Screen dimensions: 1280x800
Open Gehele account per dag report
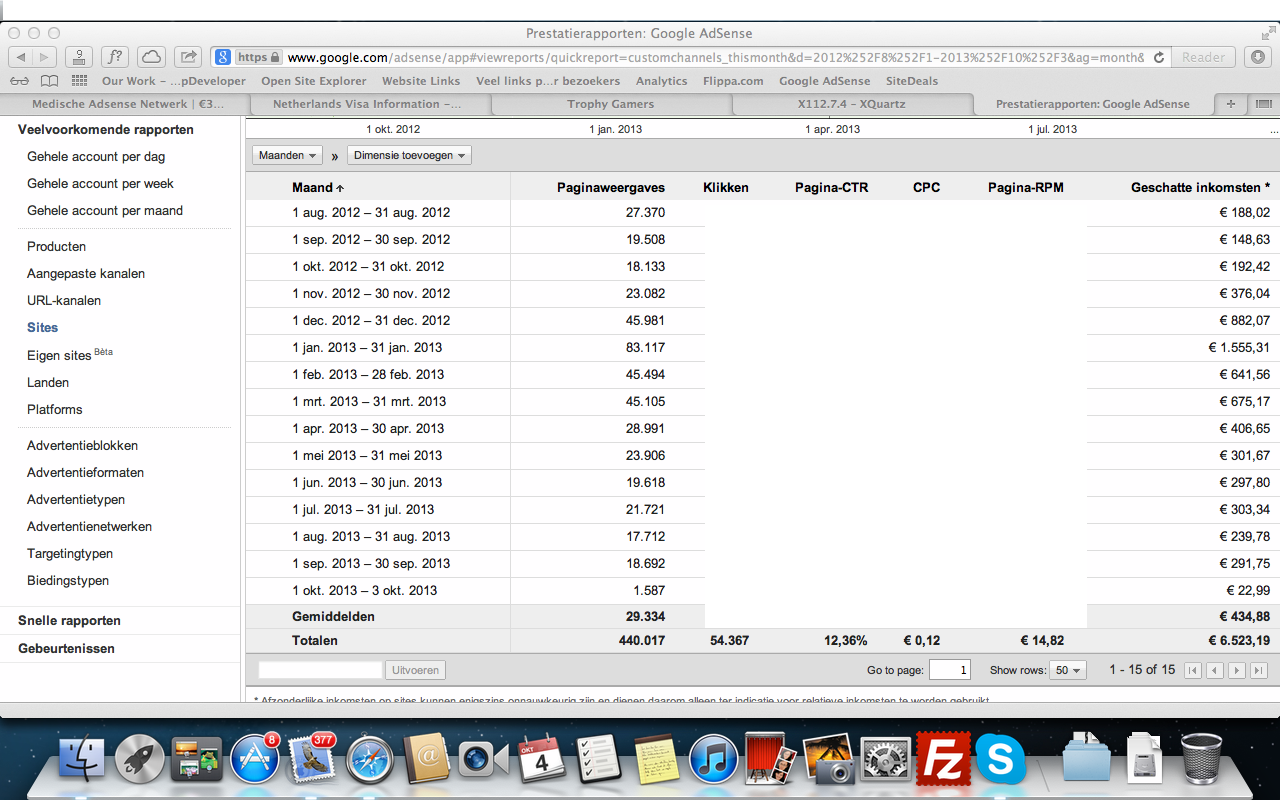pyautogui.click(x=96, y=156)
